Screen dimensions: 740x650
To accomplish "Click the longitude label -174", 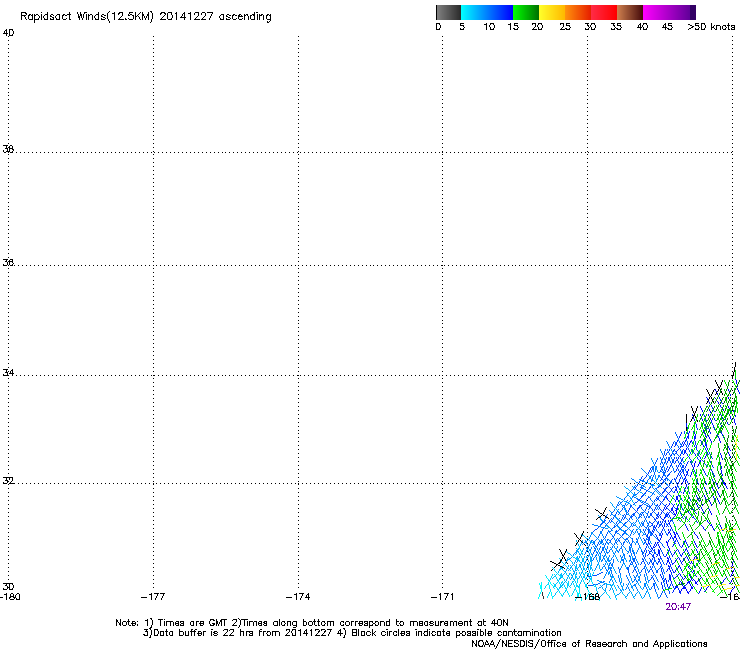I will click(x=298, y=597).
